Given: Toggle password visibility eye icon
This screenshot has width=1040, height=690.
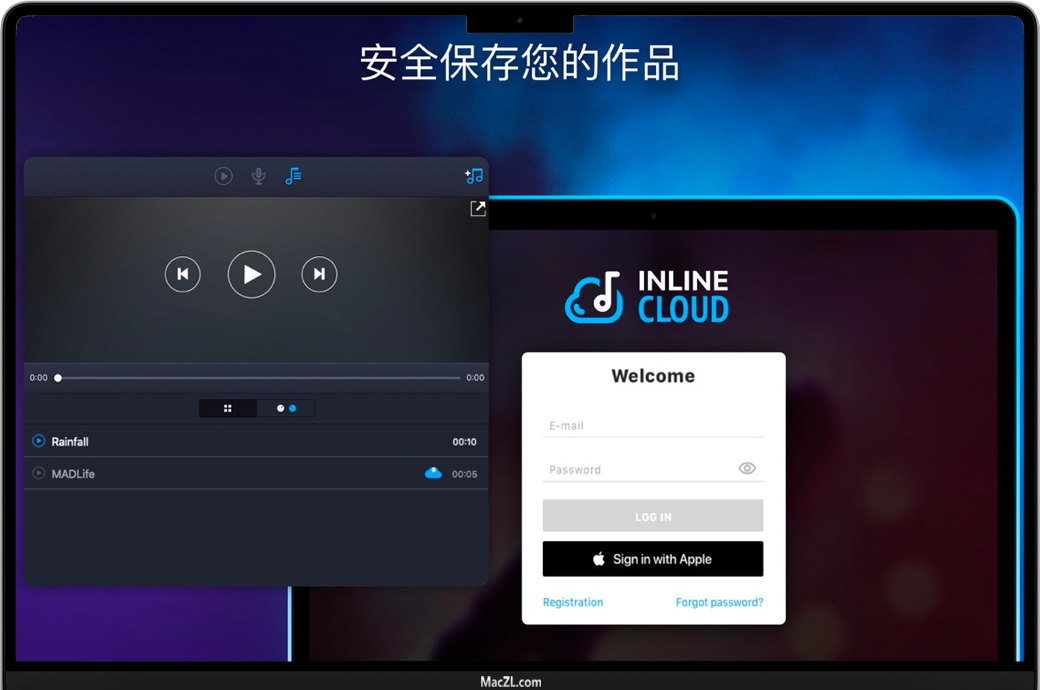Looking at the screenshot, I should tap(747, 468).
